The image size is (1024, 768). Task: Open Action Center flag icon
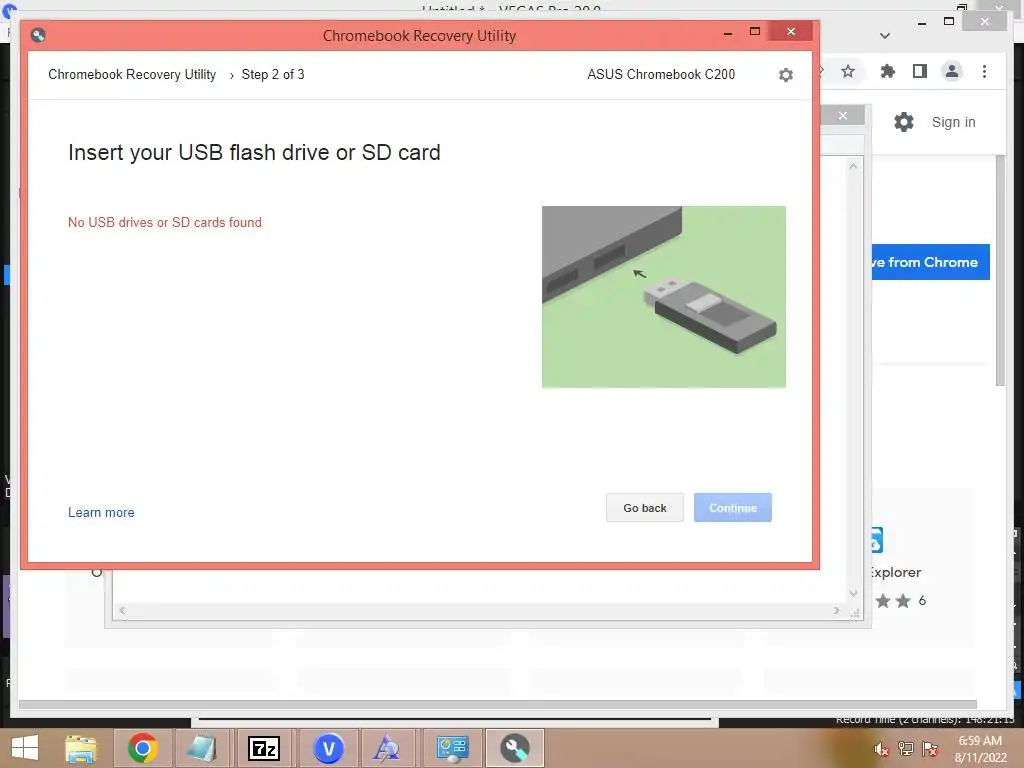point(930,749)
